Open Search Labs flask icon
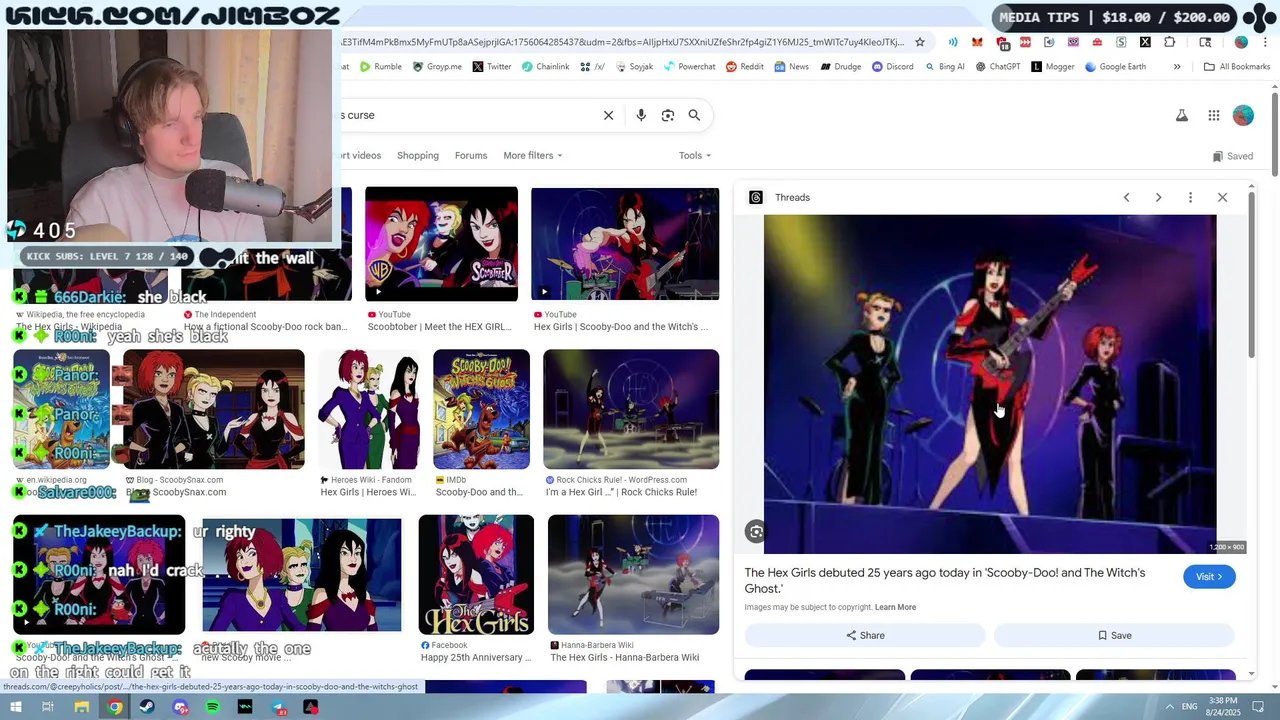Image resolution: width=1280 pixels, height=720 pixels. pos(1182,115)
